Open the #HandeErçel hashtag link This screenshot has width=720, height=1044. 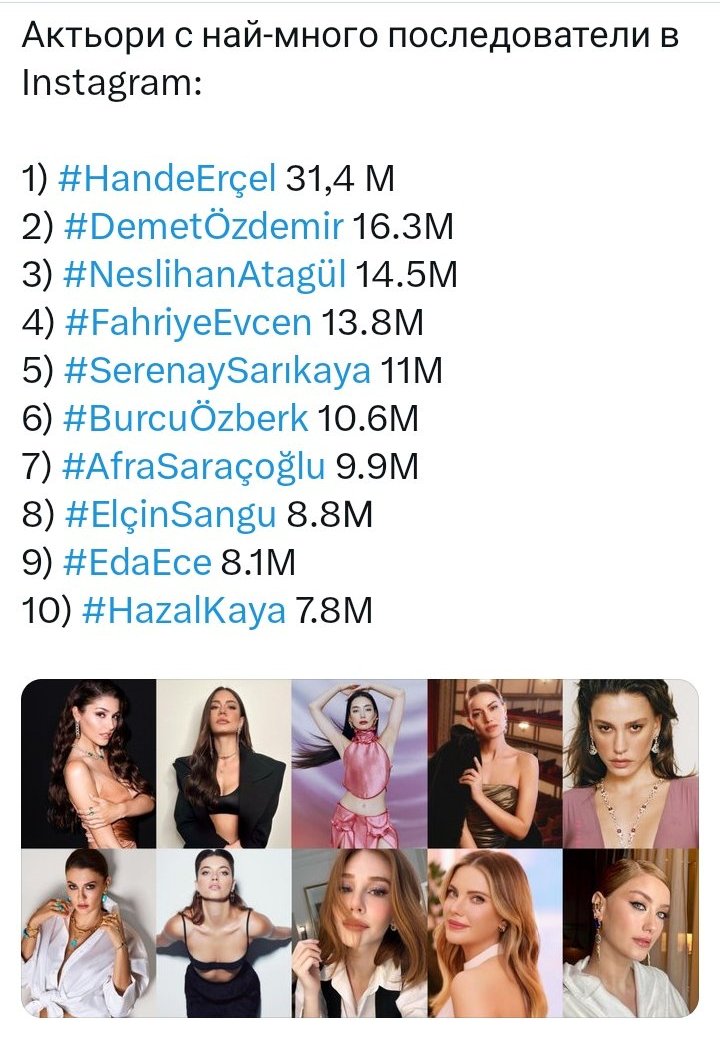167,180
